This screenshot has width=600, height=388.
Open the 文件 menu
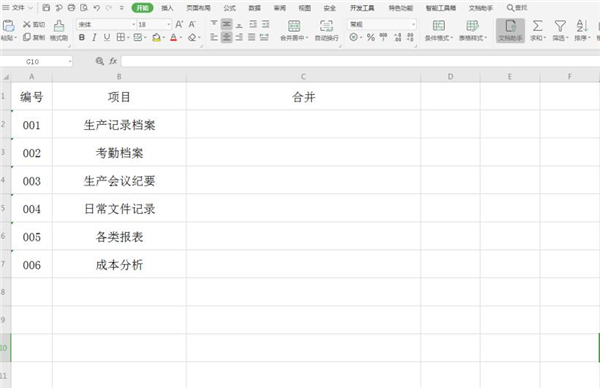coord(18,8)
